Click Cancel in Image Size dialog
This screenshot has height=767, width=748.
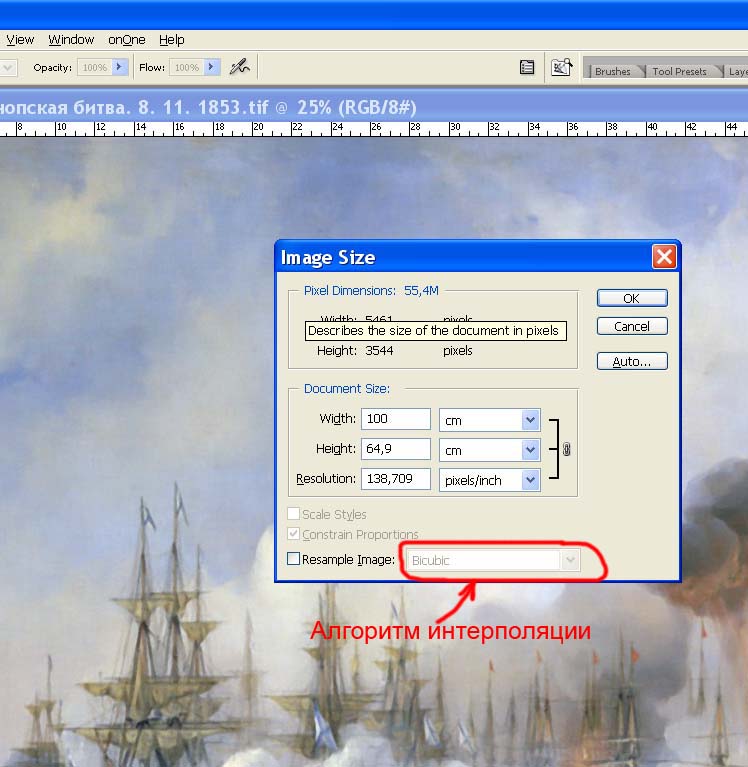pyautogui.click(x=632, y=326)
